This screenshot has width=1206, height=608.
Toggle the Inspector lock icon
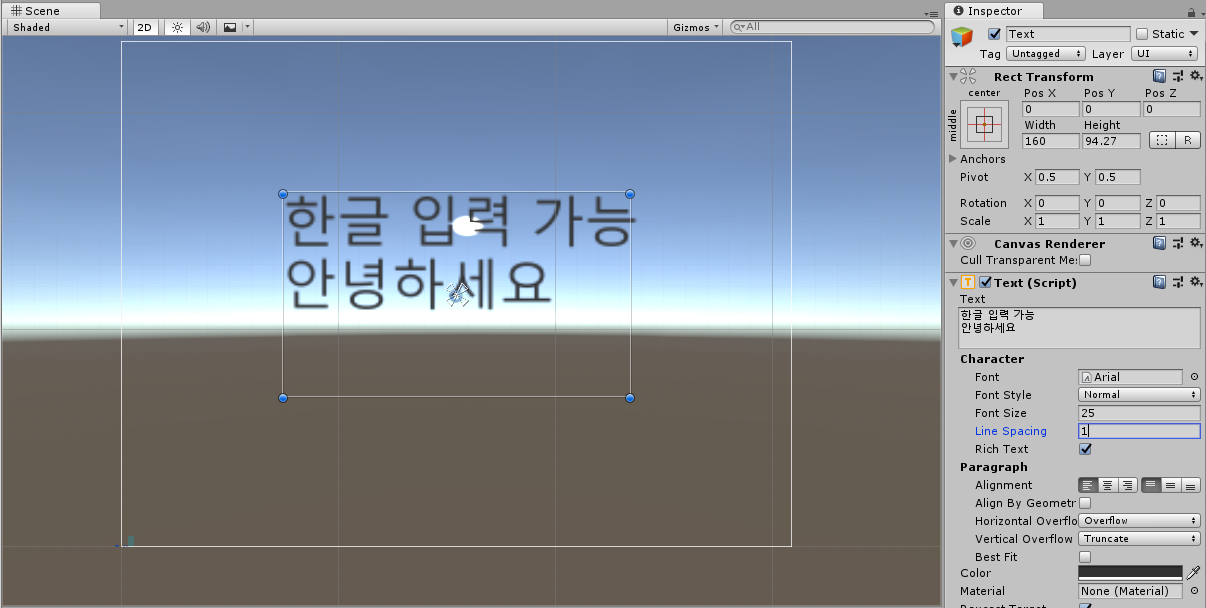click(1192, 12)
